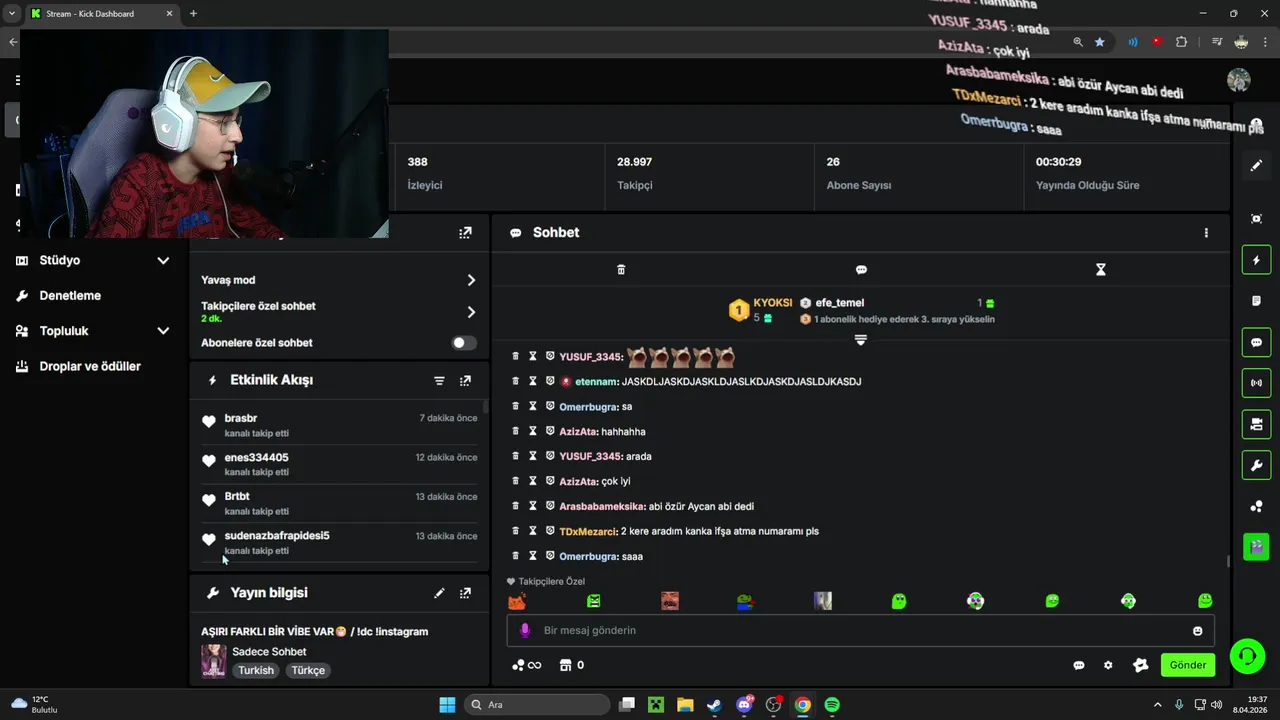Screen dimensions: 1280x720
Task: Open Spotify from the taskbar
Action: tap(832, 705)
